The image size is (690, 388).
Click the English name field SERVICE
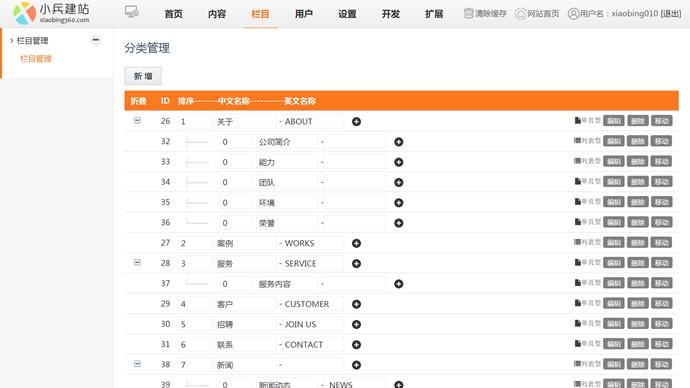pos(313,264)
